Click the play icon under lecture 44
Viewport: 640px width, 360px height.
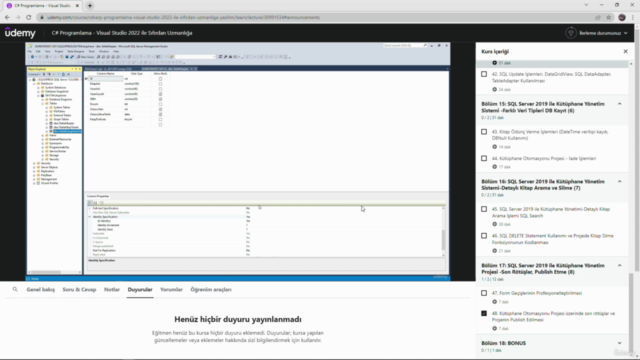pyautogui.click(x=494, y=167)
